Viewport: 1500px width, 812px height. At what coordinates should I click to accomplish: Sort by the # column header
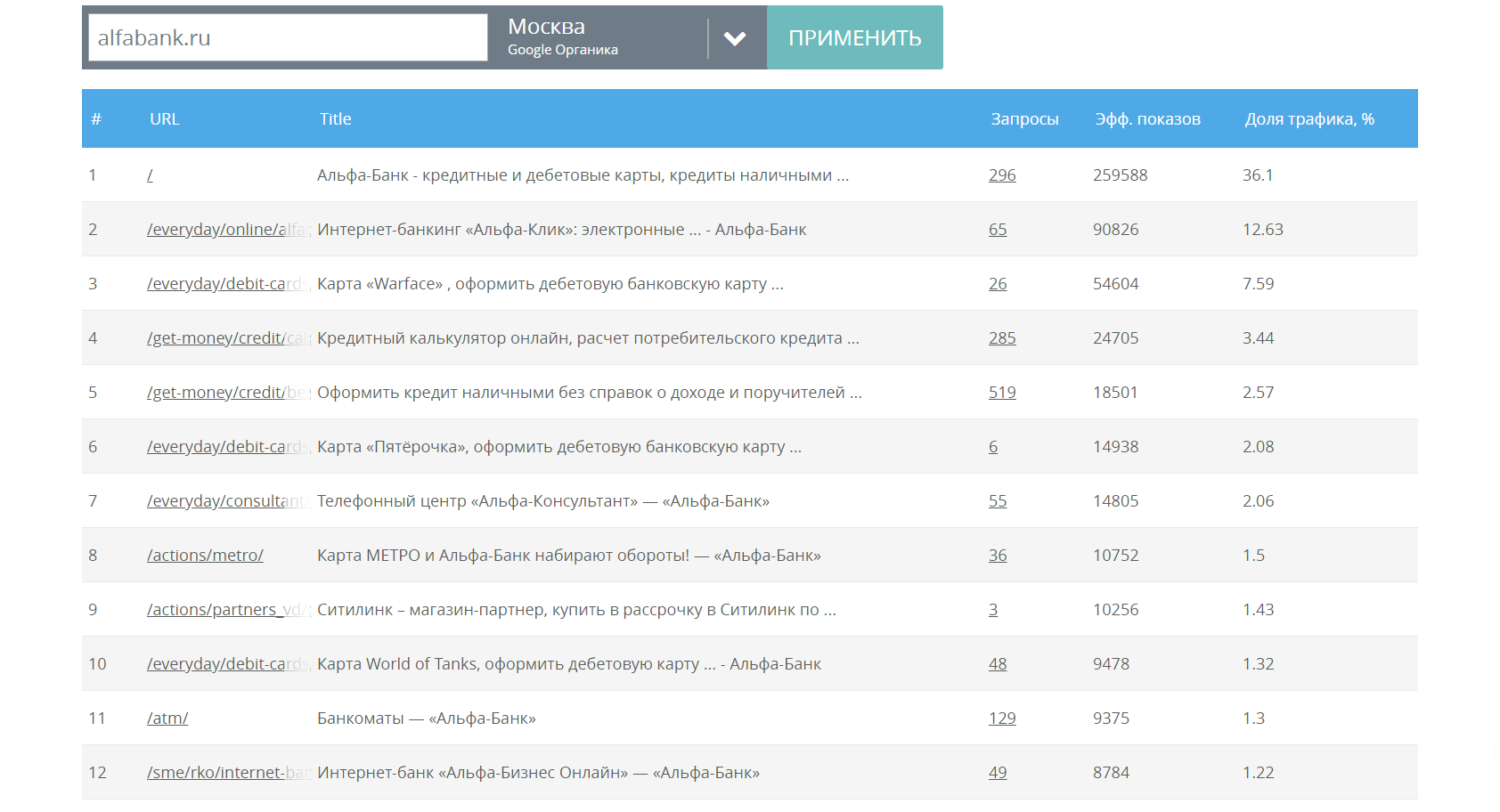coord(96,119)
